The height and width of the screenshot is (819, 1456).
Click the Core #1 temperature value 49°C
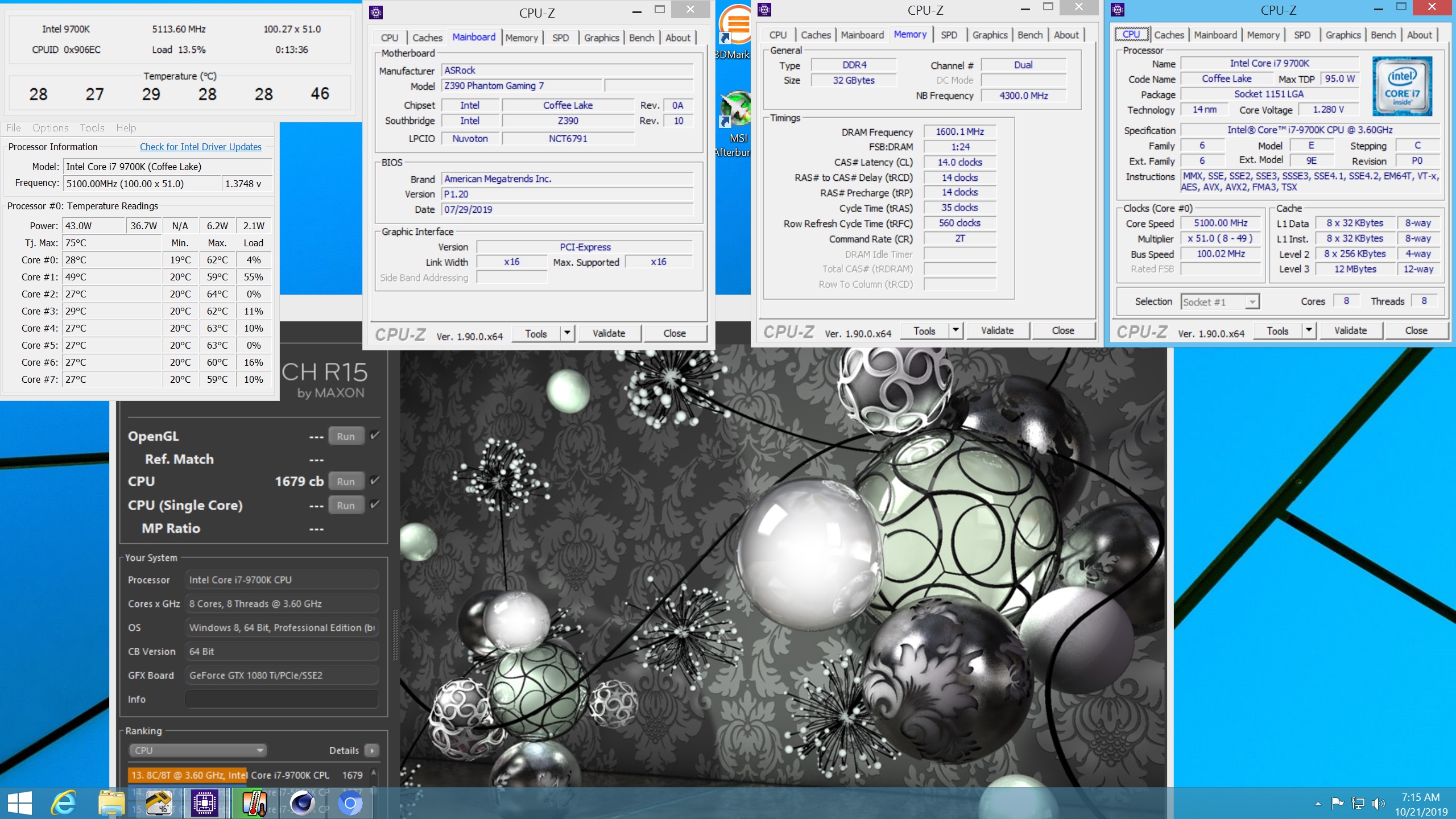click(x=111, y=277)
